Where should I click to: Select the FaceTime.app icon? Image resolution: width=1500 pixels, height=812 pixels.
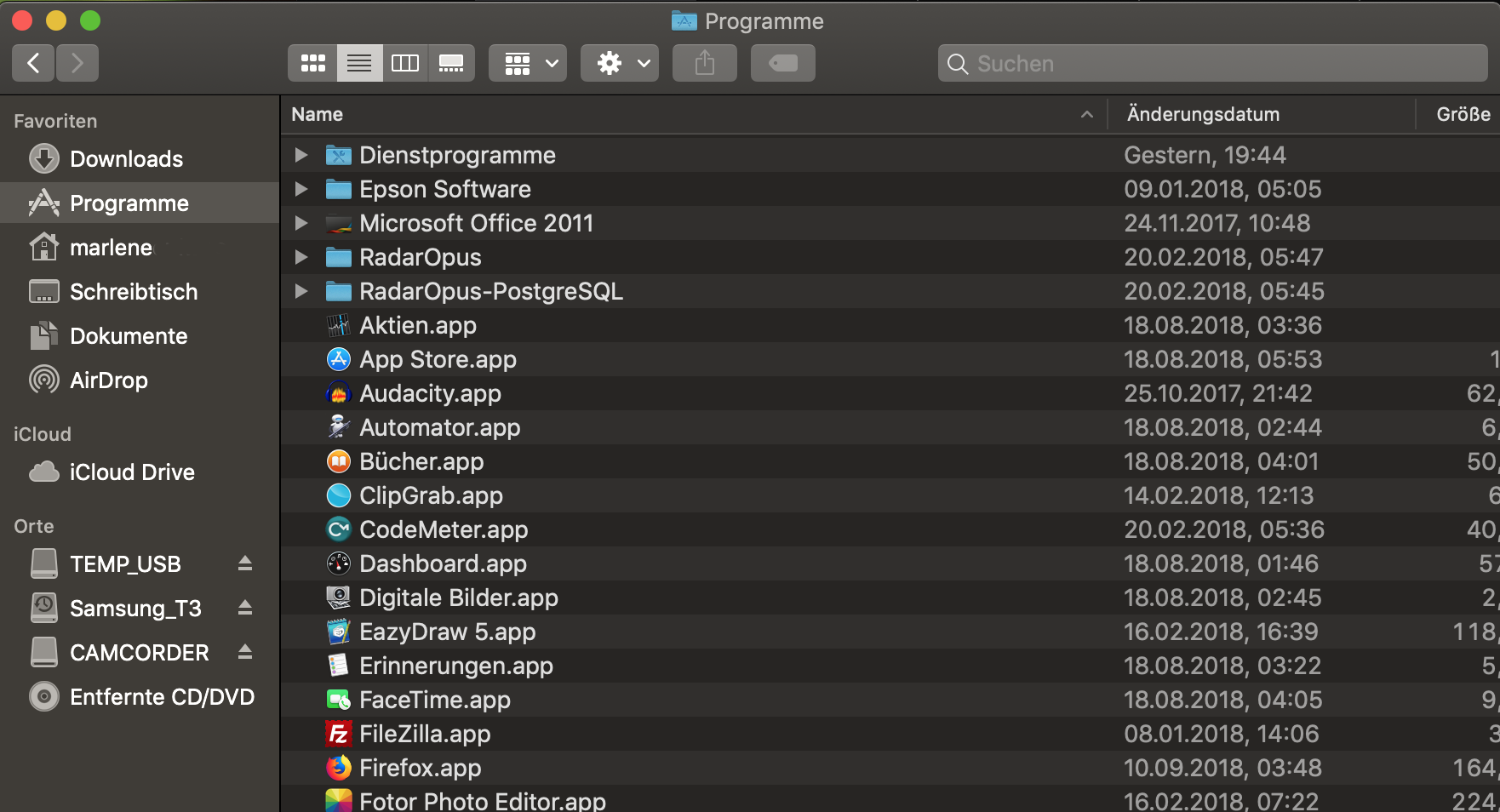coord(339,700)
